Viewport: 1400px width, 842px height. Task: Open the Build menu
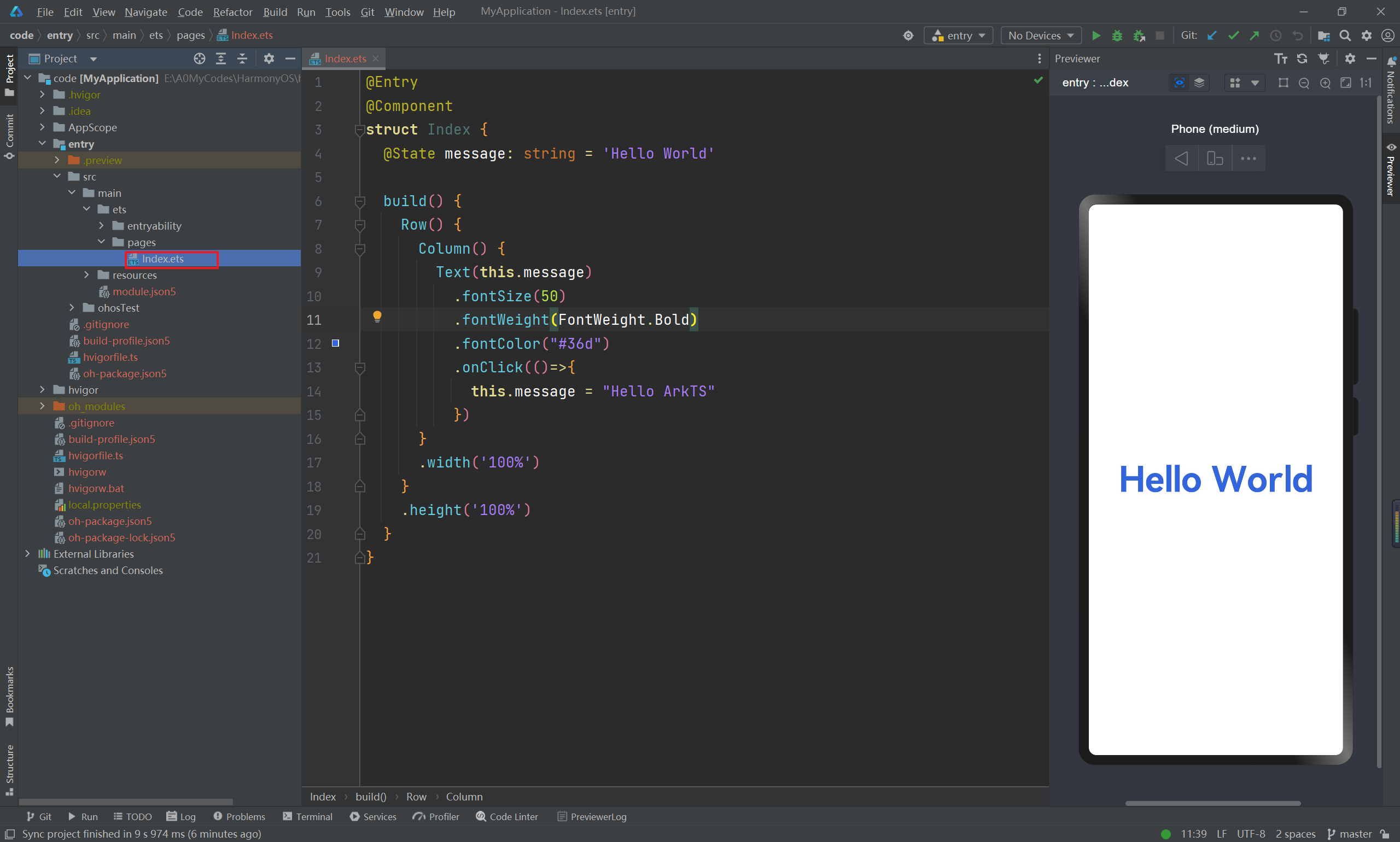pyautogui.click(x=275, y=12)
